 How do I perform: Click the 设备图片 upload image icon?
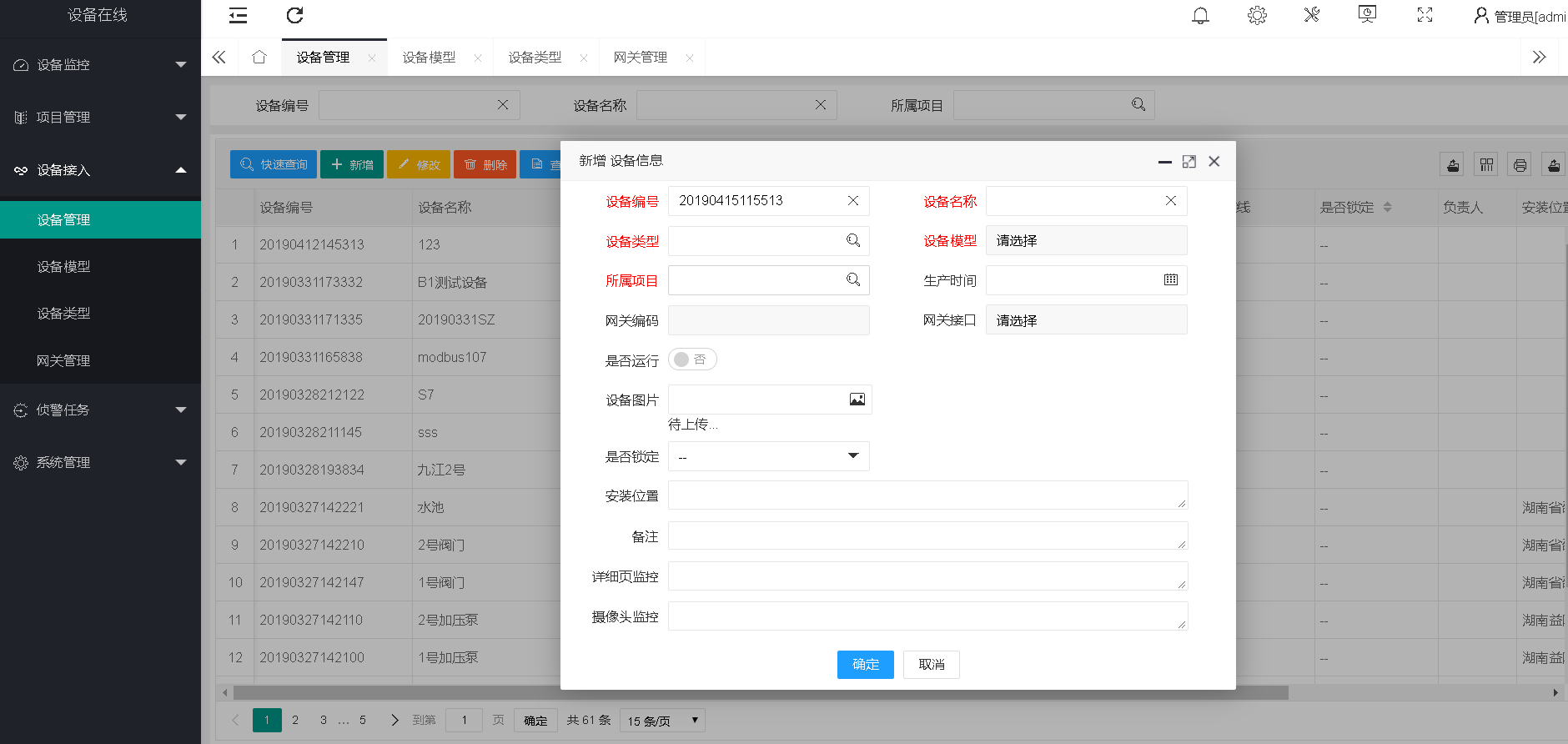click(x=857, y=400)
